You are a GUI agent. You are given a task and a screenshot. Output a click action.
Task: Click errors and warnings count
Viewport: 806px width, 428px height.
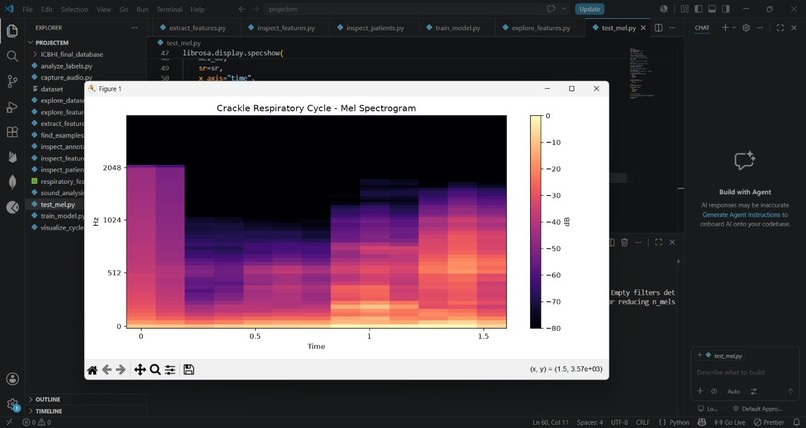pyautogui.click(x=36, y=422)
